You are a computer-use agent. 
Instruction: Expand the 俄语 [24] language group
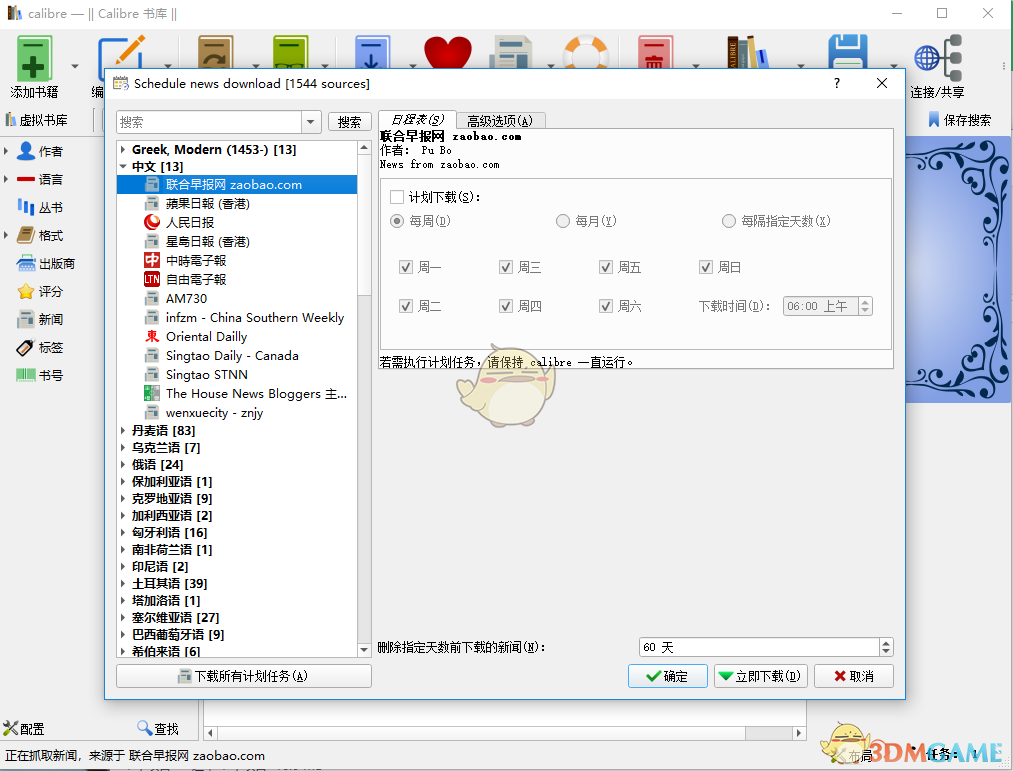click(122, 464)
